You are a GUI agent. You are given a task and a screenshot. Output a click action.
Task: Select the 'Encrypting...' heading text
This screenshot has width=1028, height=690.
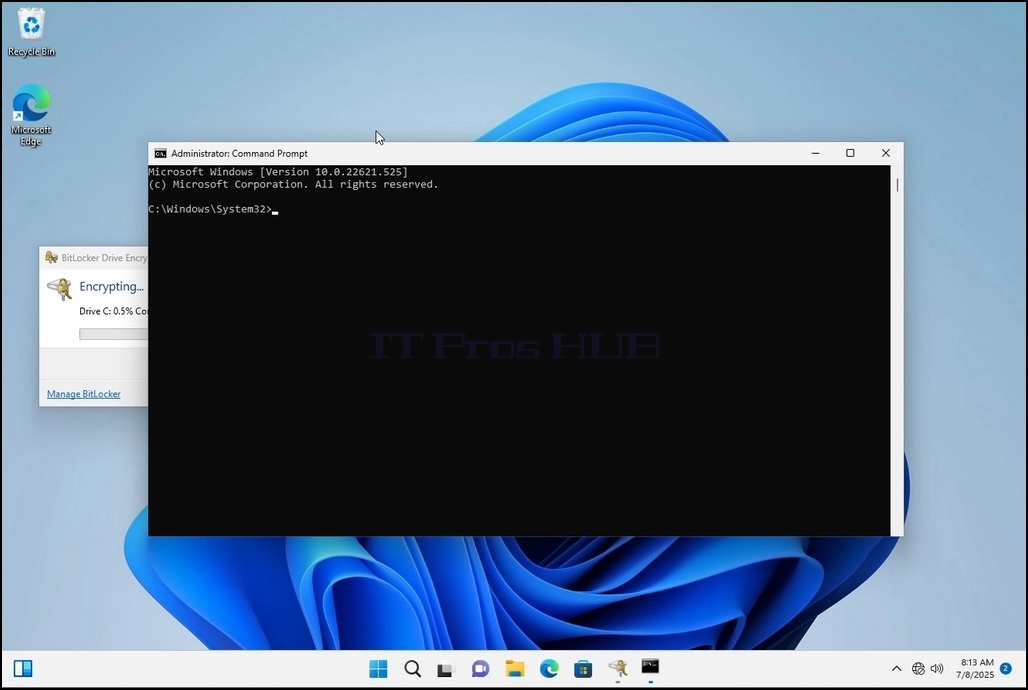(111, 287)
